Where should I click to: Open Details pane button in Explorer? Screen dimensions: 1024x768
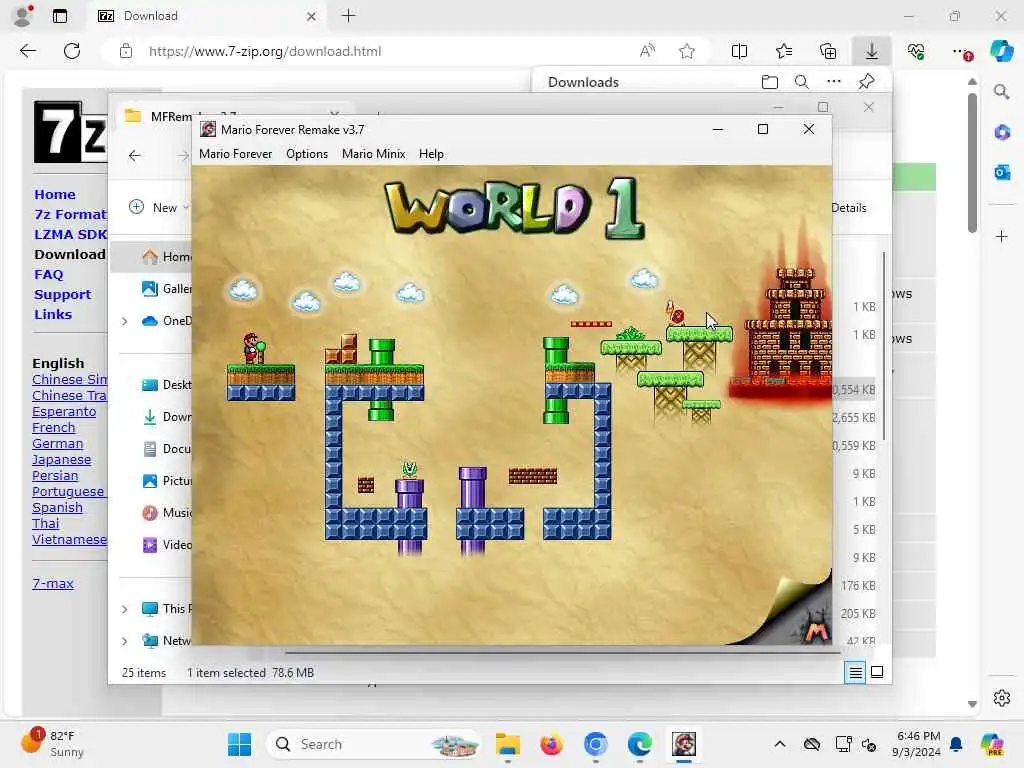tap(848, 208)
